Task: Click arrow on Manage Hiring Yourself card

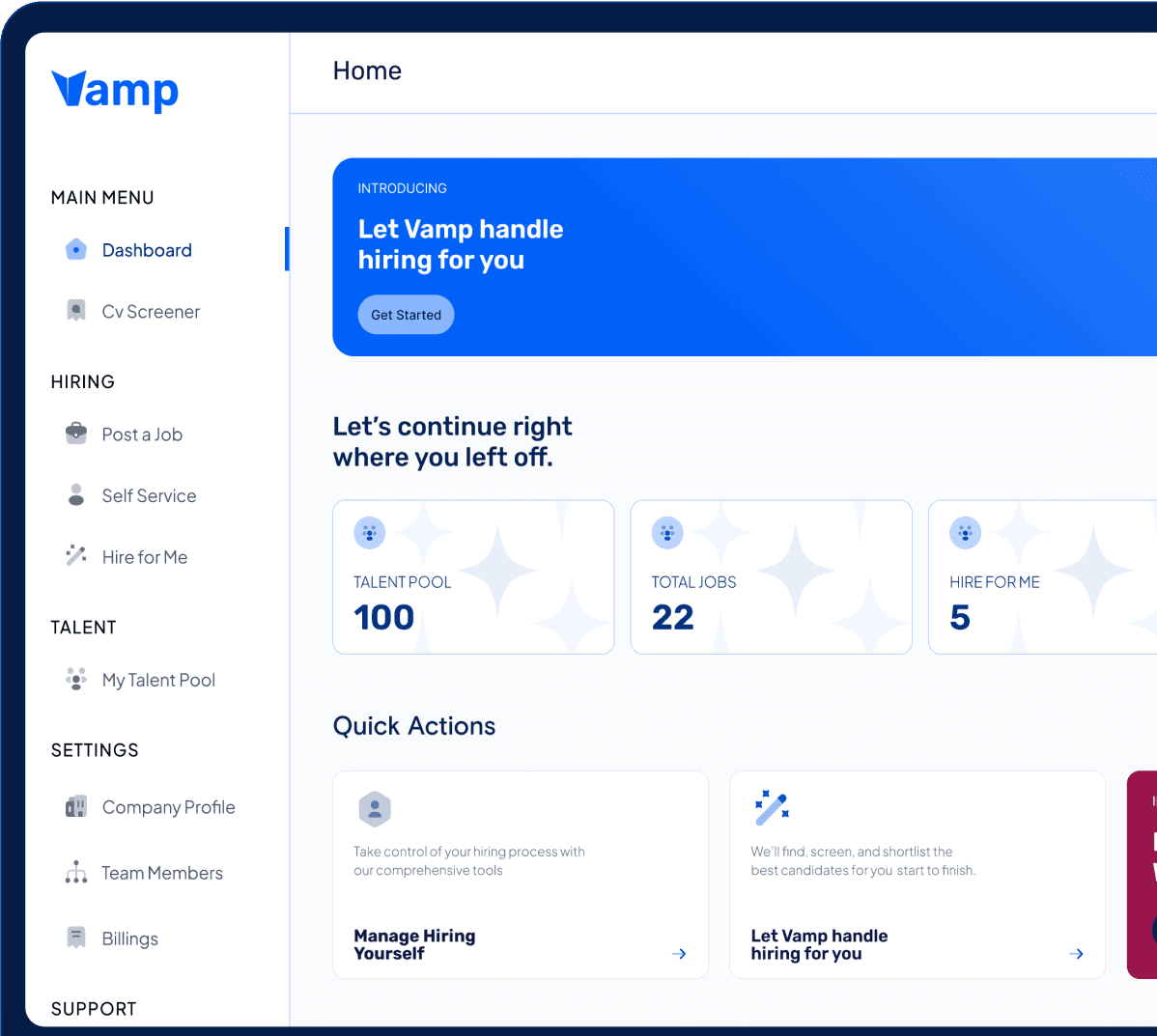Action: click(x=679, y=954)
